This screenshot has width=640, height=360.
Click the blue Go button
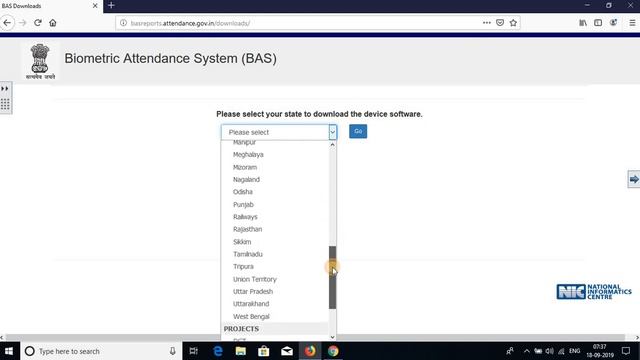358,131
